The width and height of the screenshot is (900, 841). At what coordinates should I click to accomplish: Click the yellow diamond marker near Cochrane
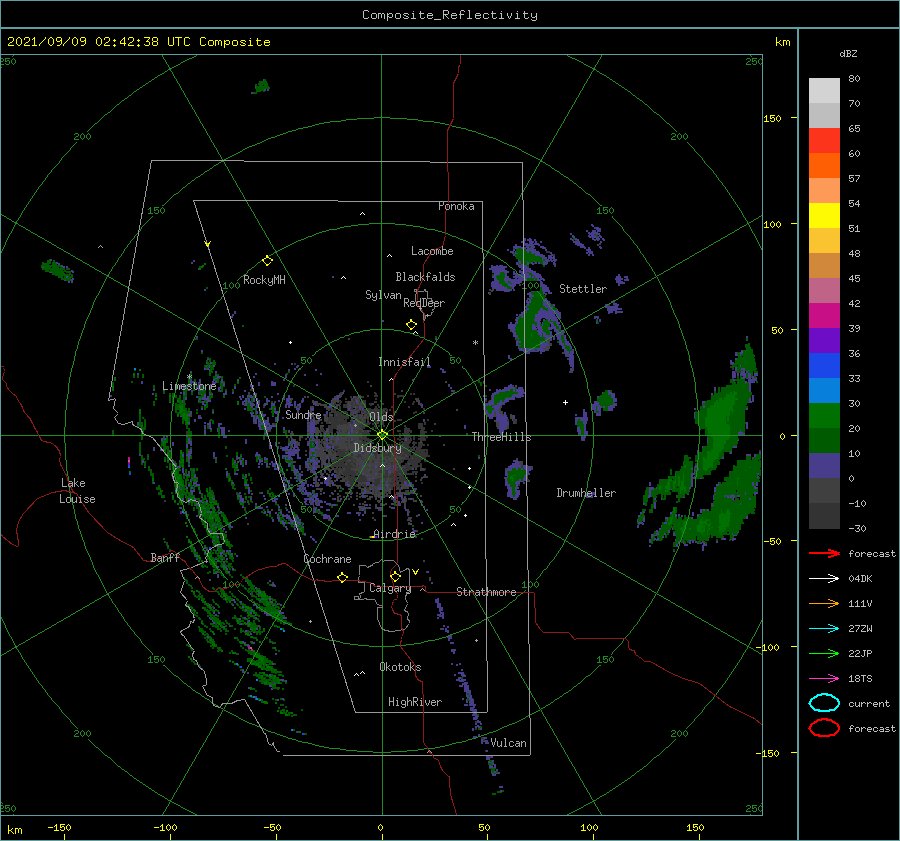pos(343,577)
